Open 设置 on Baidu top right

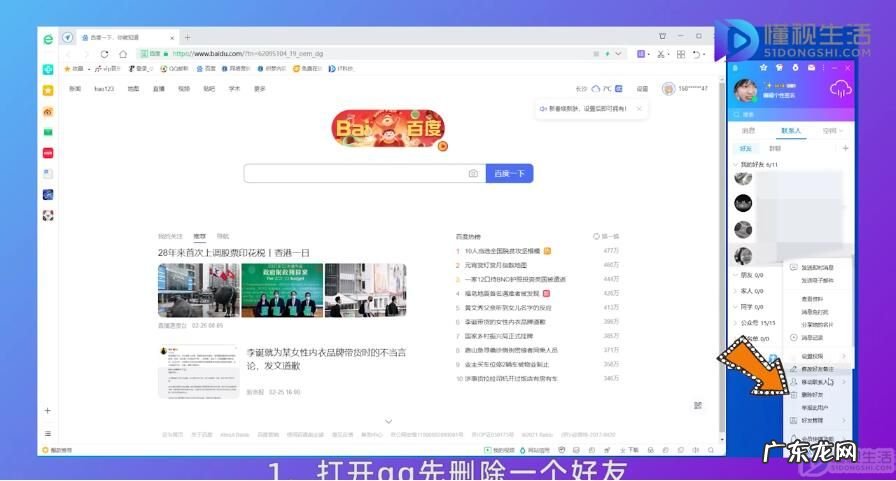642,89
